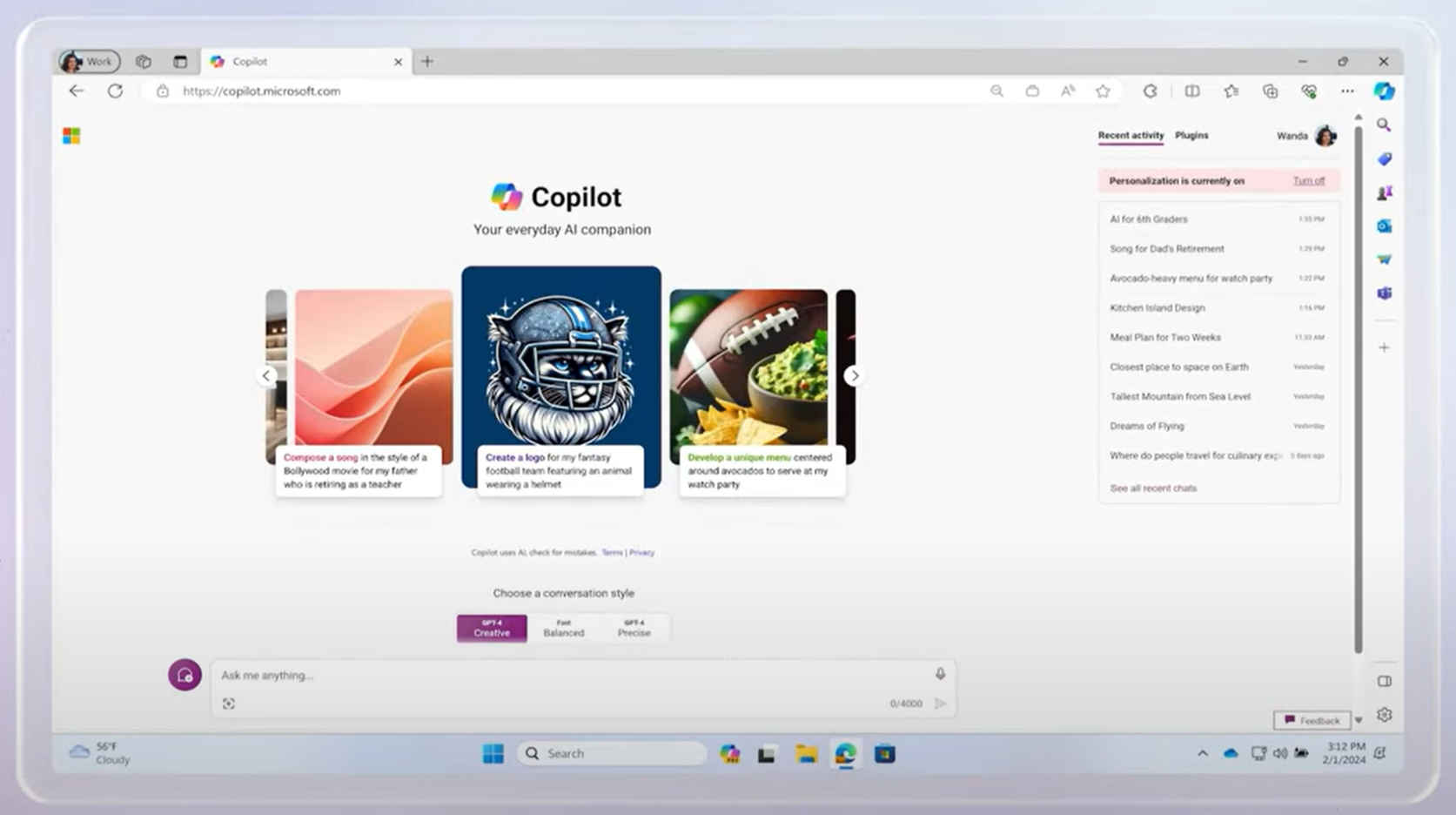
Task: Expand the arrow next to Feedback
Action: pos(1359,721)
